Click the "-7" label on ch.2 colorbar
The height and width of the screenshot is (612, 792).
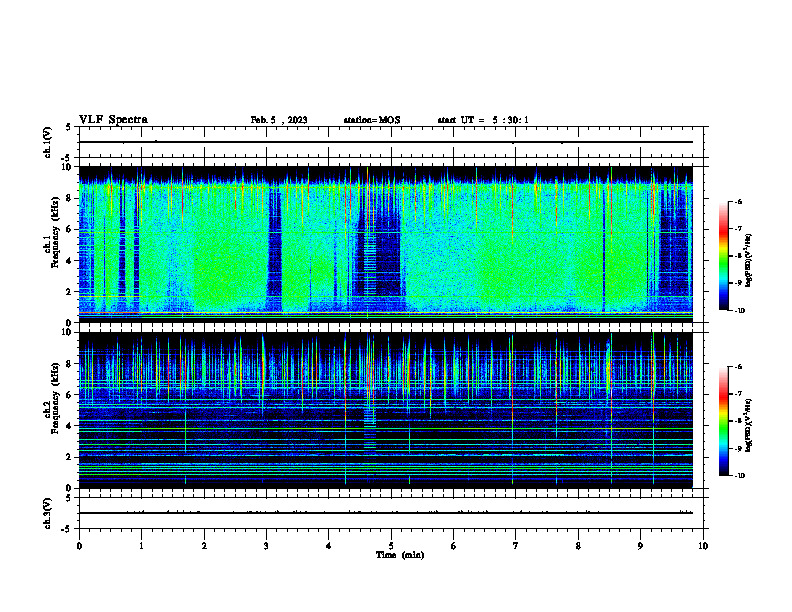click(738, 394)
